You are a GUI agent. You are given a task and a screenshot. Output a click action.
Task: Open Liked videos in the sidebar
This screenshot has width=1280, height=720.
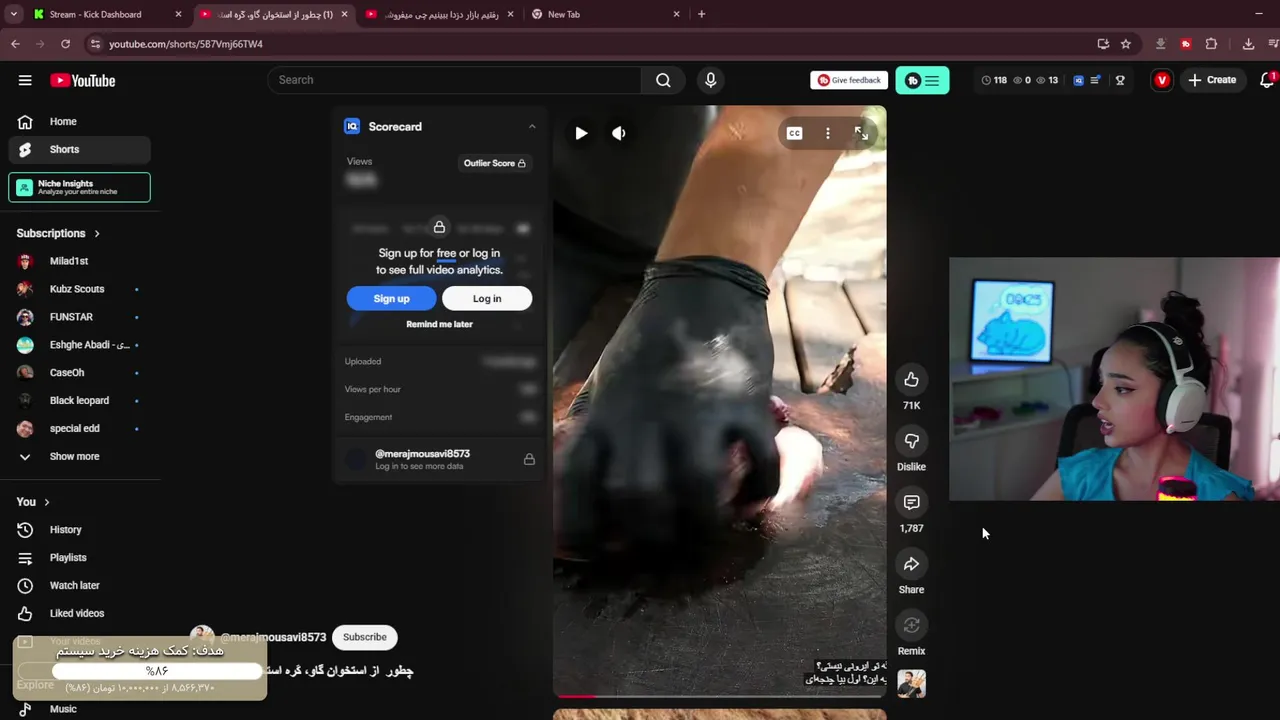80,613
